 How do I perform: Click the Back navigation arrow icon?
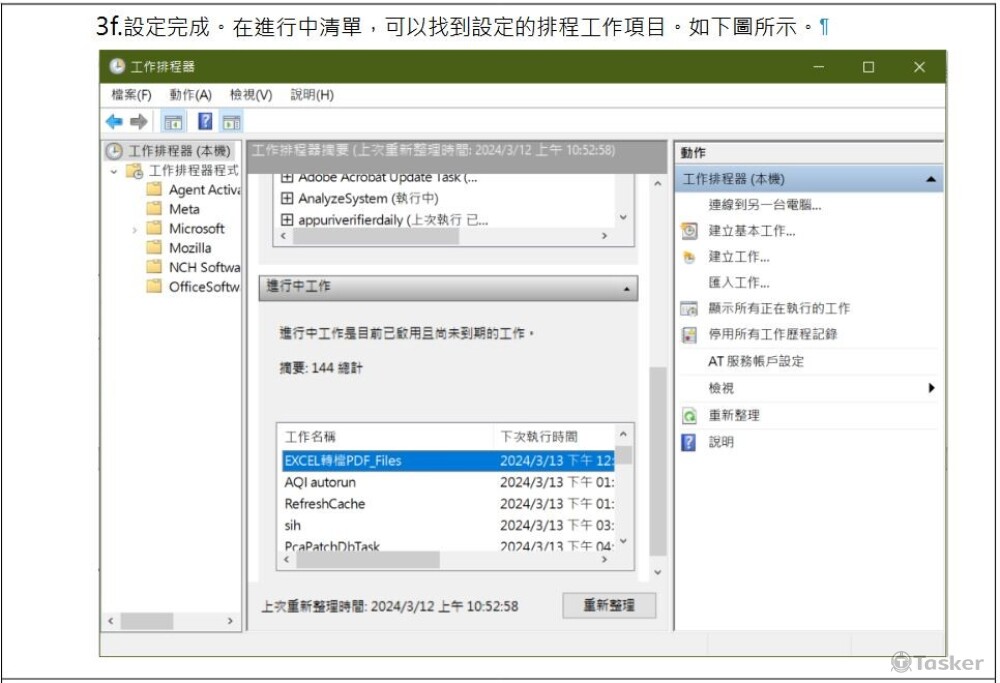click(115, 122)
